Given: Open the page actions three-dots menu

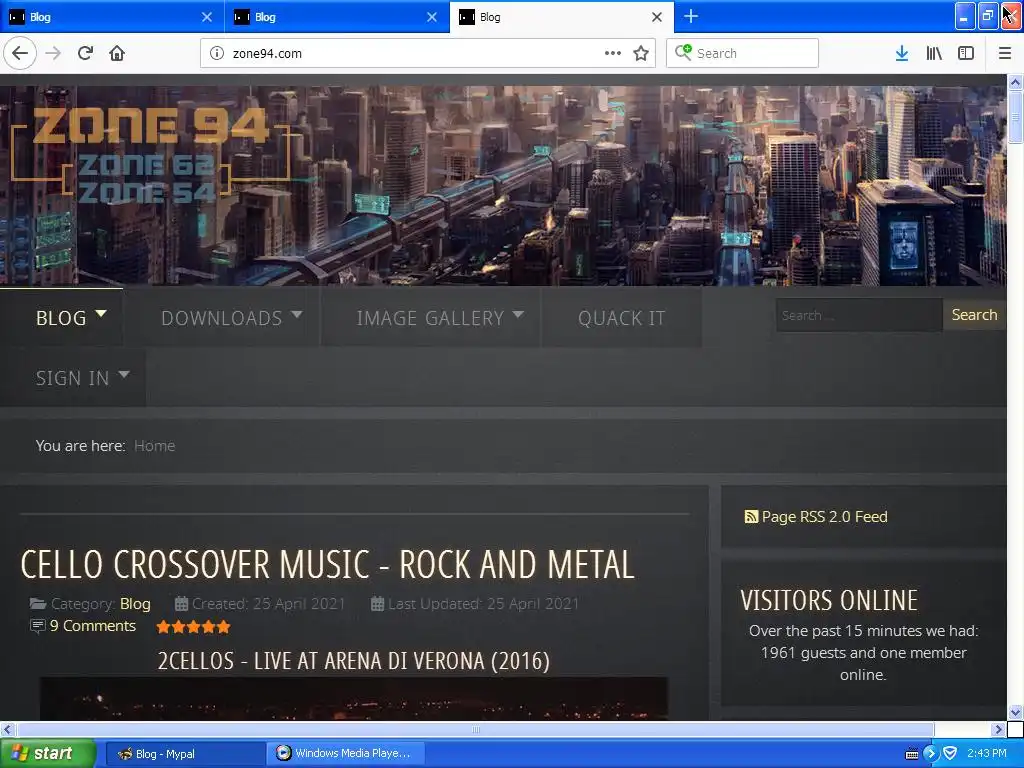Looking at the screenshot, I should click(x=613, y=53).
